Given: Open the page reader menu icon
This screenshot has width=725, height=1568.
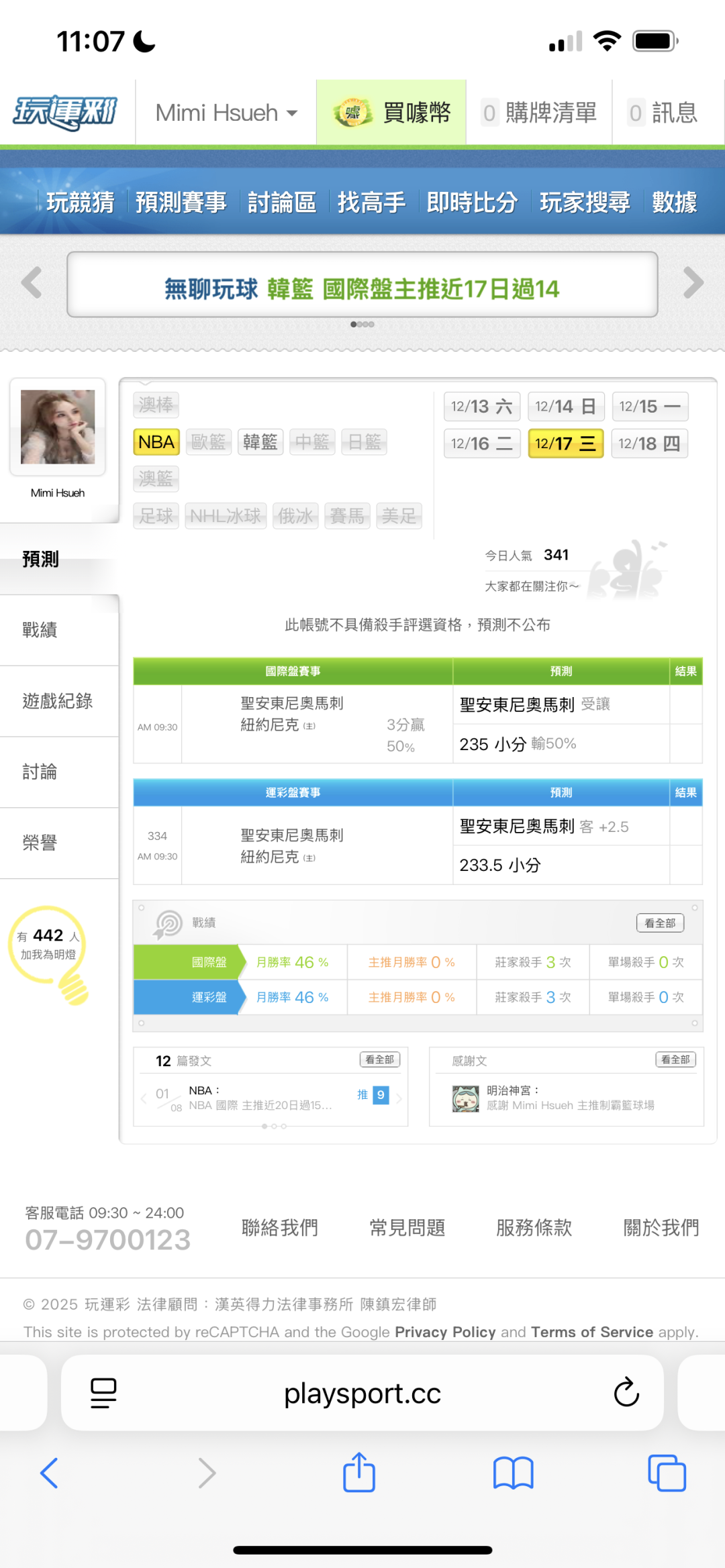Looking at the screenshot, I should tap(103, 1392).
